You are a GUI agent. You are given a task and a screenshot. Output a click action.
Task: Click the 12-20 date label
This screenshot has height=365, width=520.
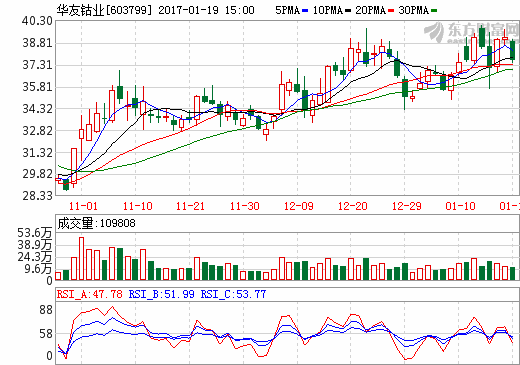(x=352, y=206)
